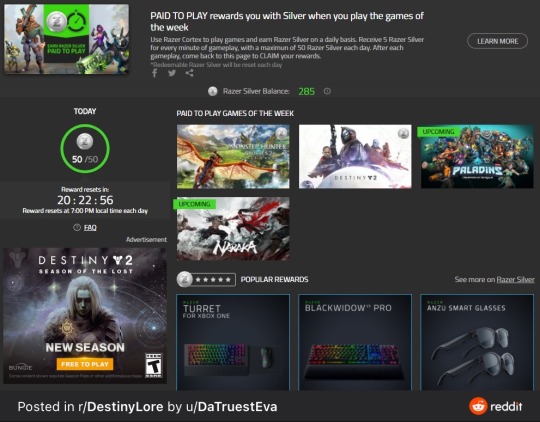This screenshot has height=422, width=540.
Task: Click the POPULAR REWARDS heading
Action: 274,279
